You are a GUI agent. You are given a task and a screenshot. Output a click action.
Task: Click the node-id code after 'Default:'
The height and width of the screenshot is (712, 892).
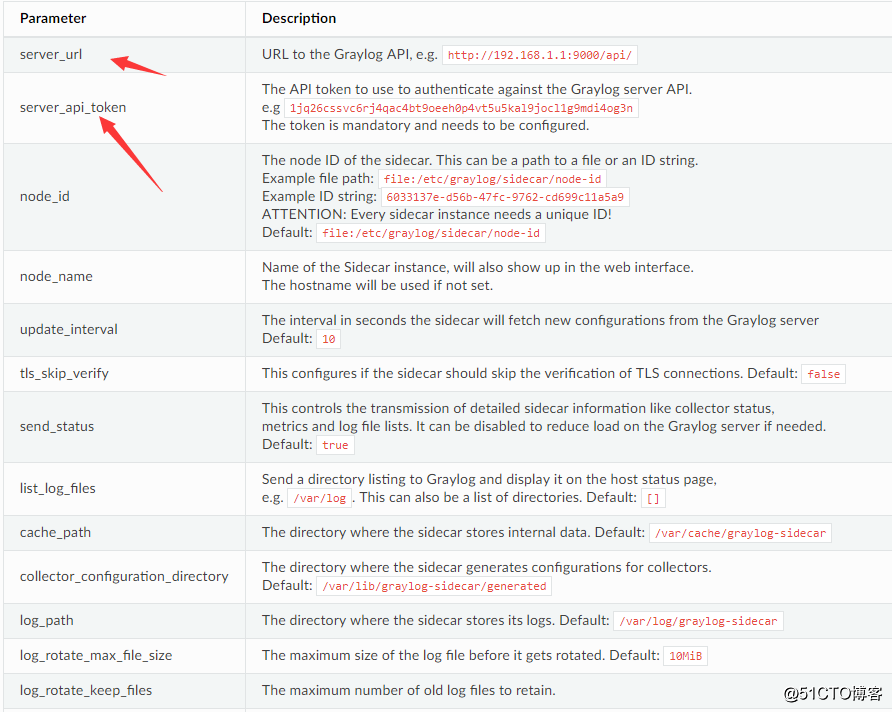(431, 233)
